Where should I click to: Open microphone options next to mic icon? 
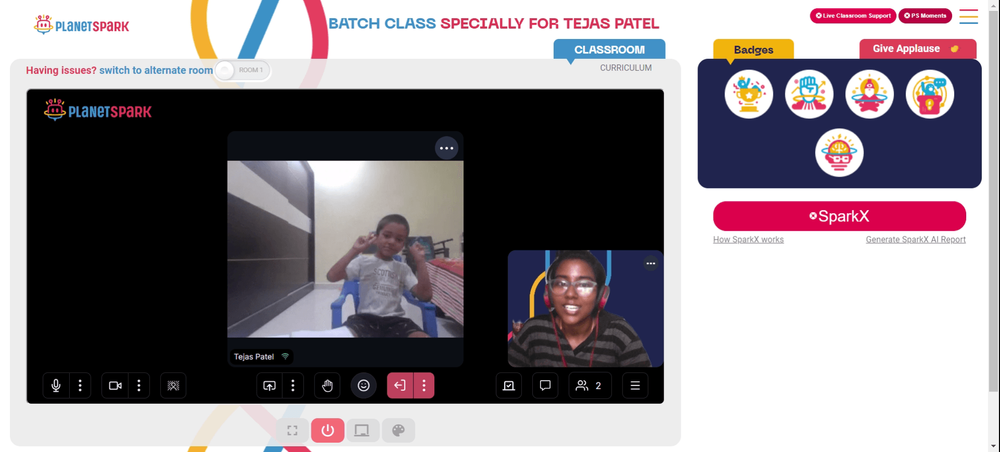[x=80, y=386]
